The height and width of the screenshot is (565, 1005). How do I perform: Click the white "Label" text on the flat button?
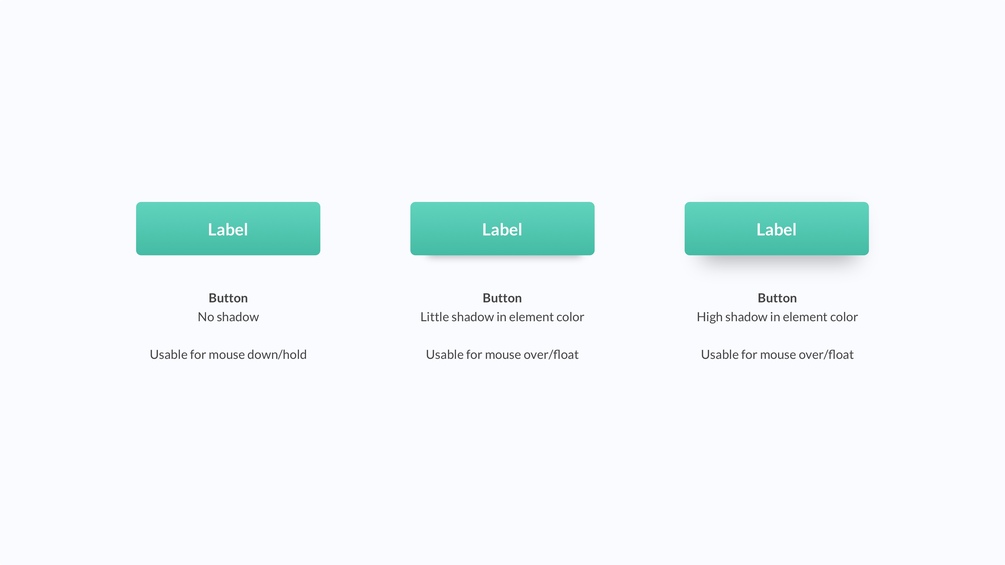coord(228,229)
